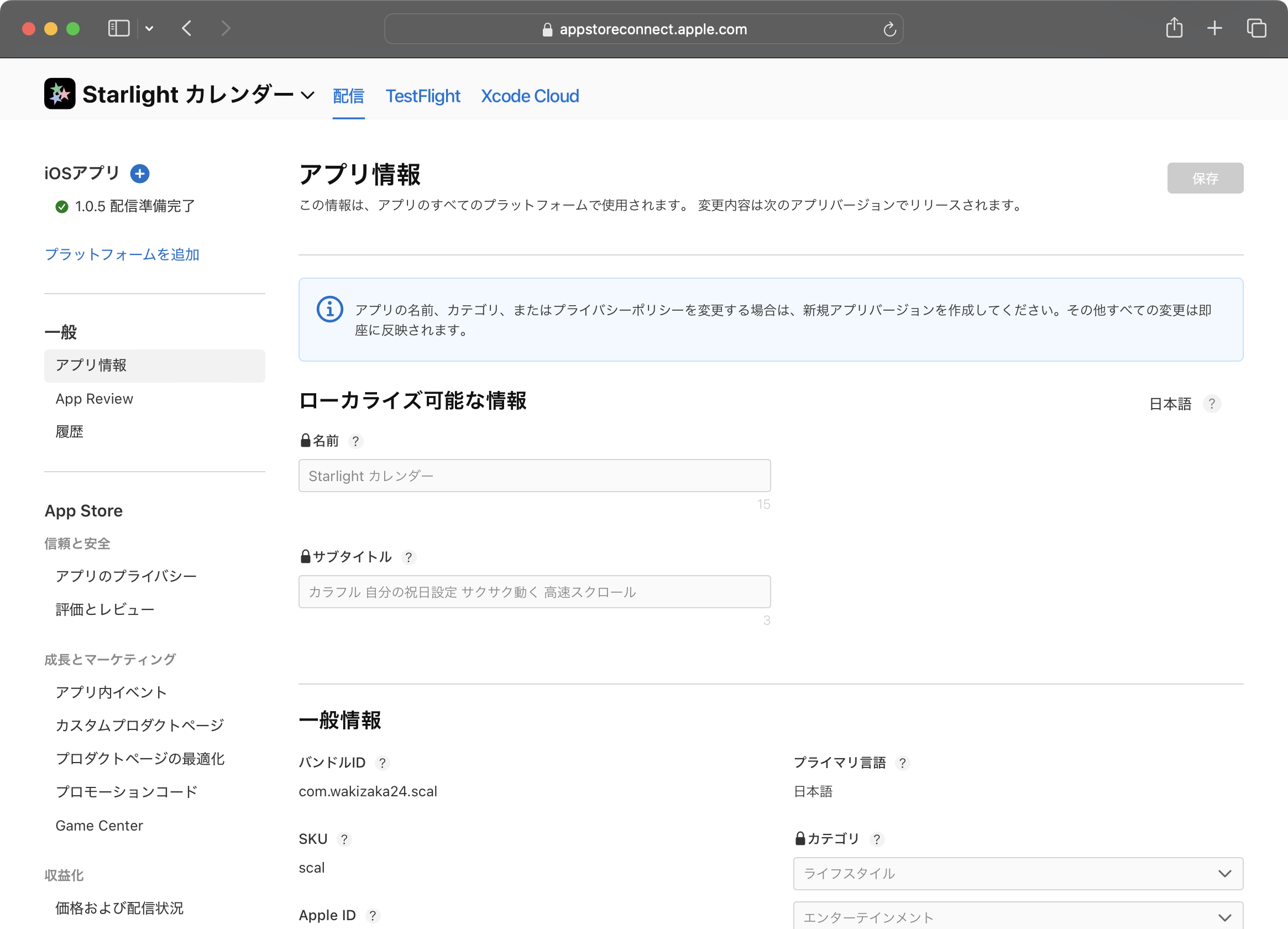Click the help icon next to SKU

(x=344, y=839)
